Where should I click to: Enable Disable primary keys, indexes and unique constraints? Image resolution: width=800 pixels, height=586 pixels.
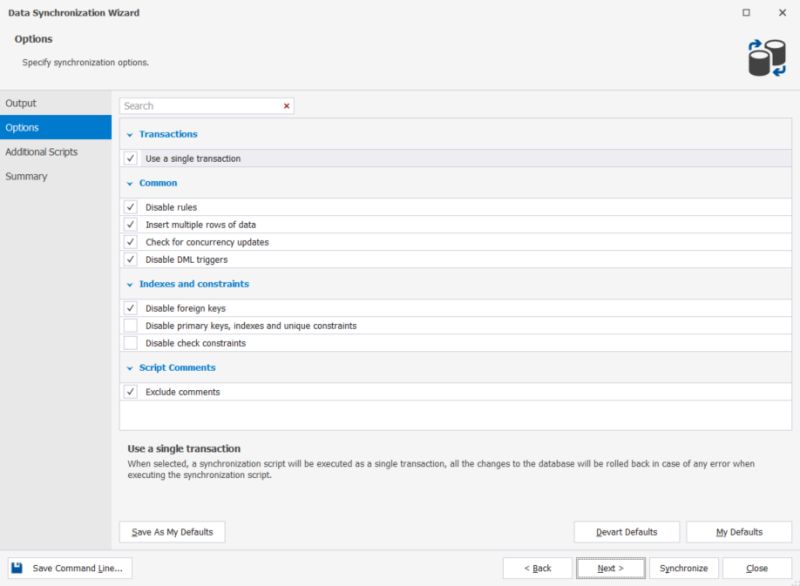click(x=130, y=325)
